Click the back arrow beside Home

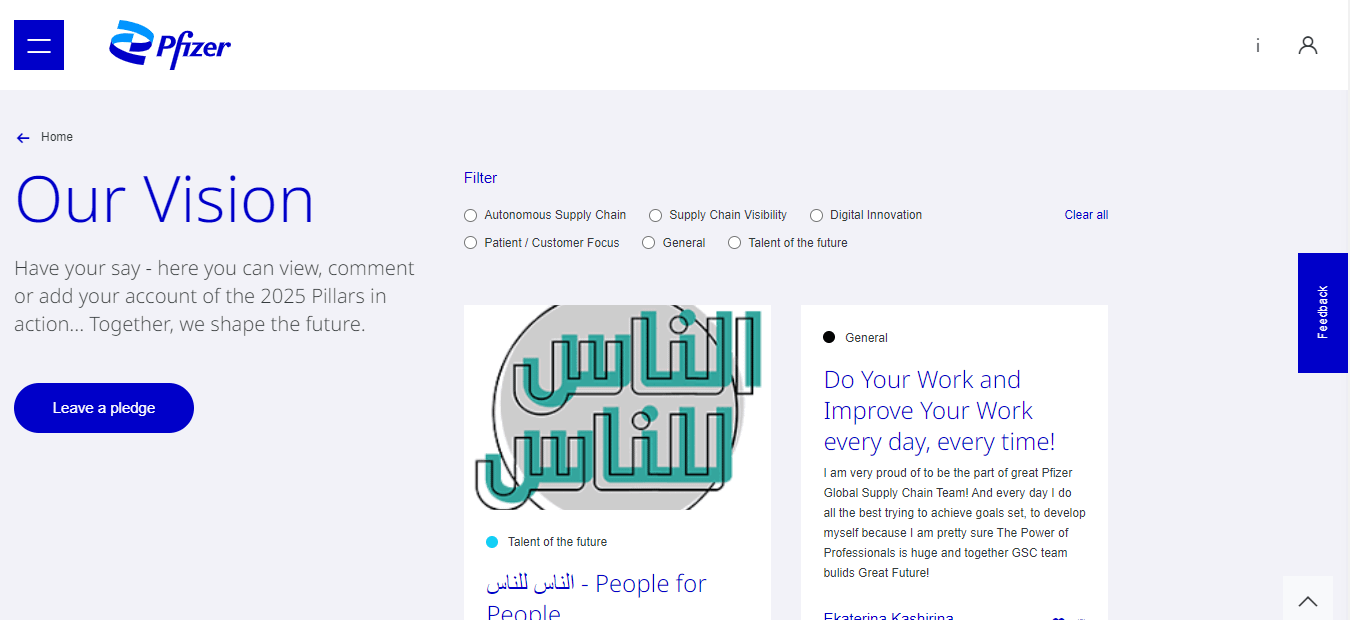23,138
